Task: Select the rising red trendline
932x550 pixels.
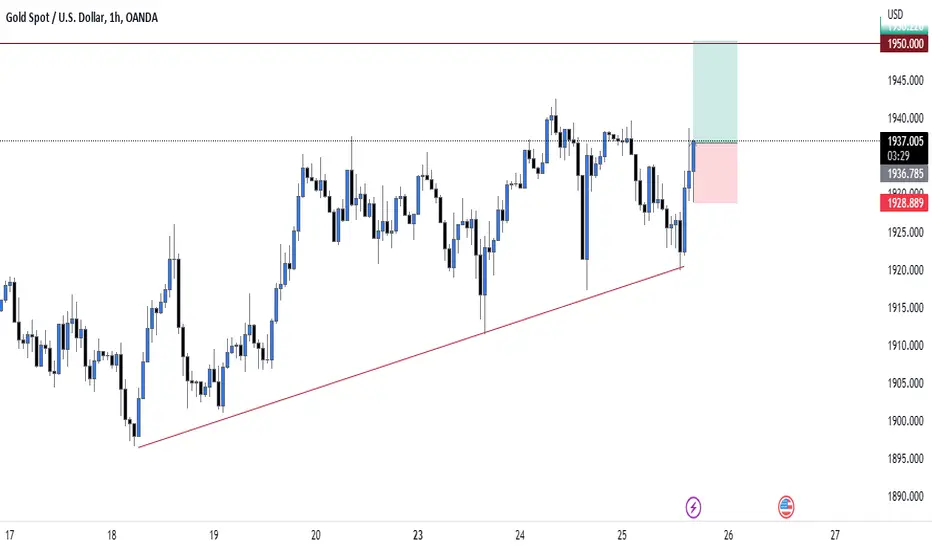Action: click(x=410, y=357)
